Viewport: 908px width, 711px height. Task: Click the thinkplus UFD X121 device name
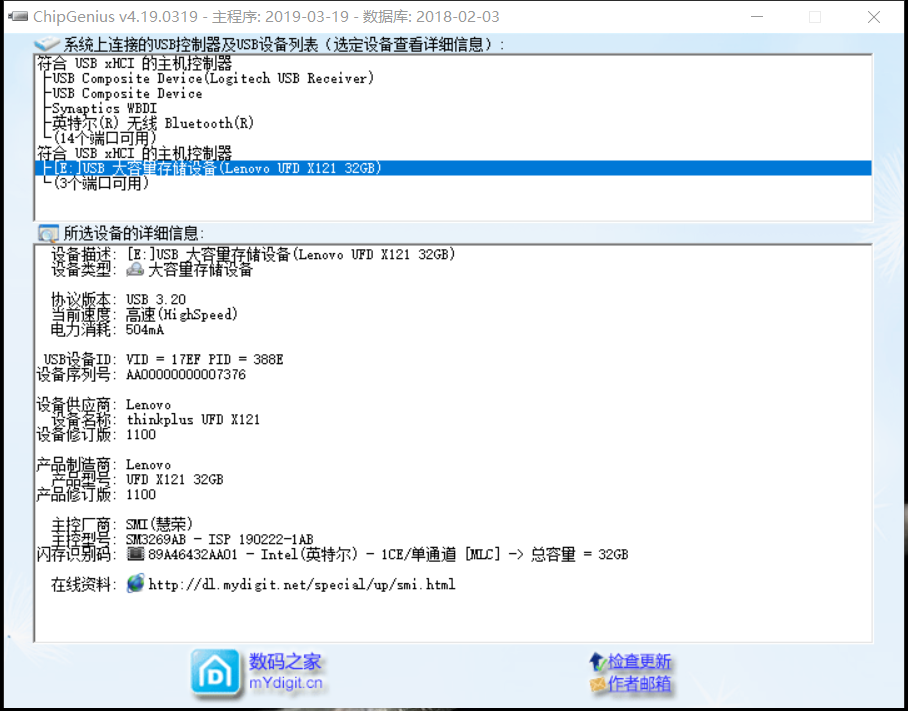[193, 419]
